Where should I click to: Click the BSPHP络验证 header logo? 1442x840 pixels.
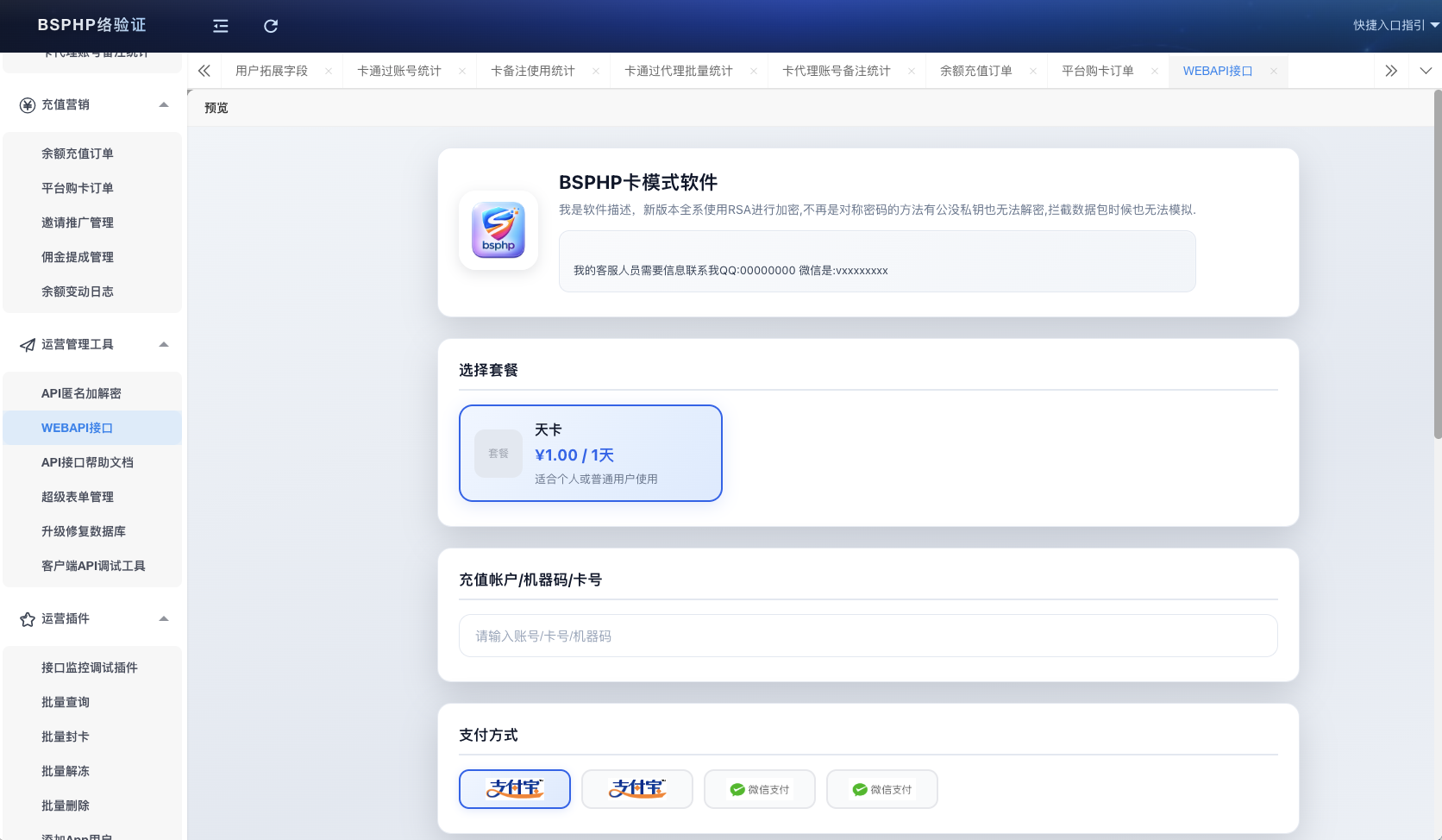pos(91,25)
